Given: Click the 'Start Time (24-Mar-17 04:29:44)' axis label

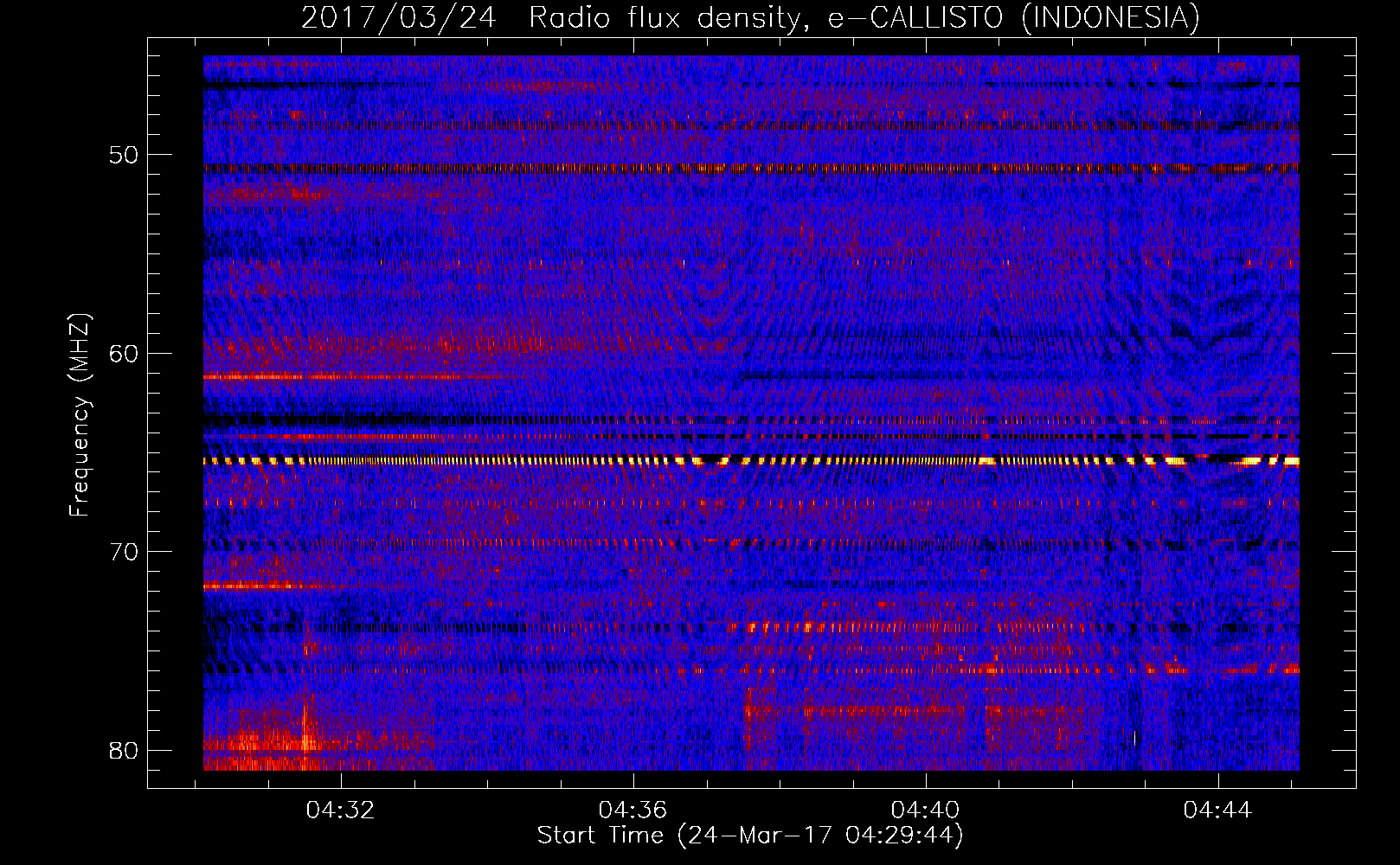Looking at the screenshot, I should [x=750, y=836].
